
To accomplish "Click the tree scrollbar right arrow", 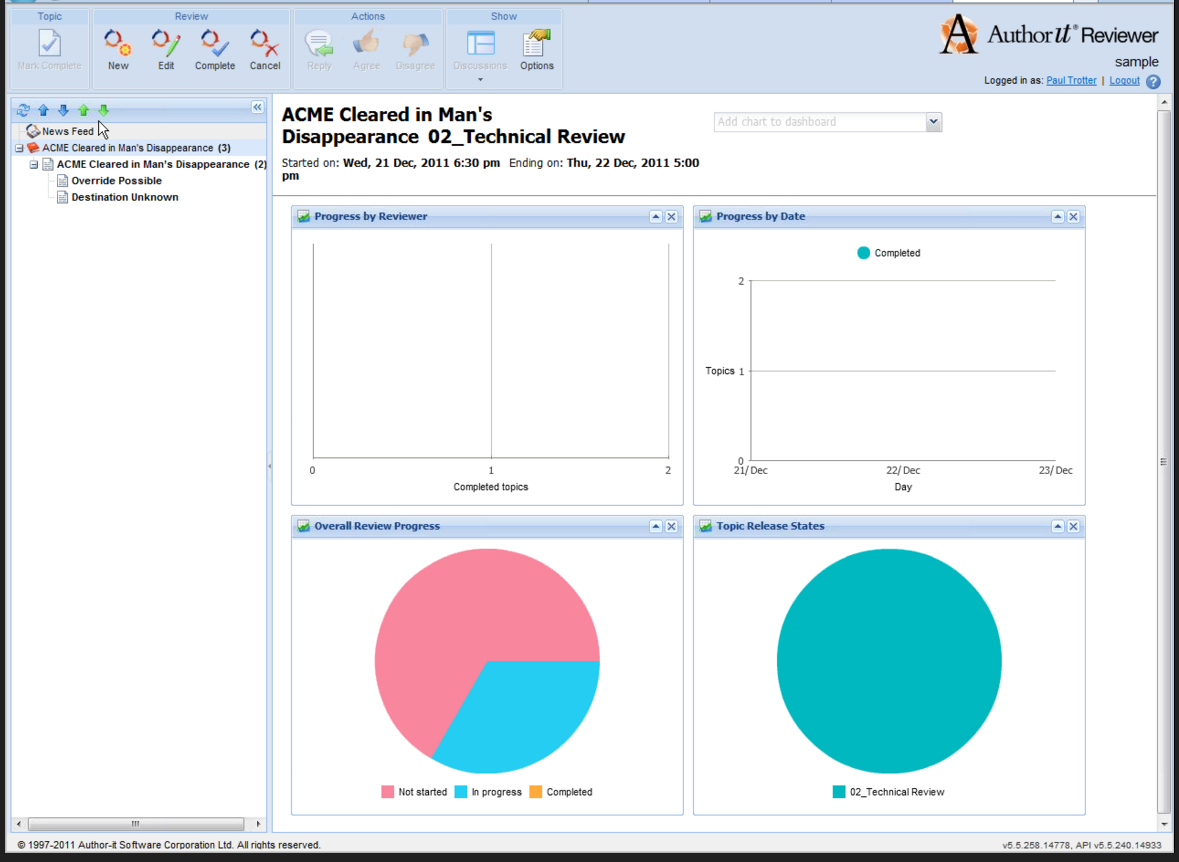I will [x=258, y=824].
